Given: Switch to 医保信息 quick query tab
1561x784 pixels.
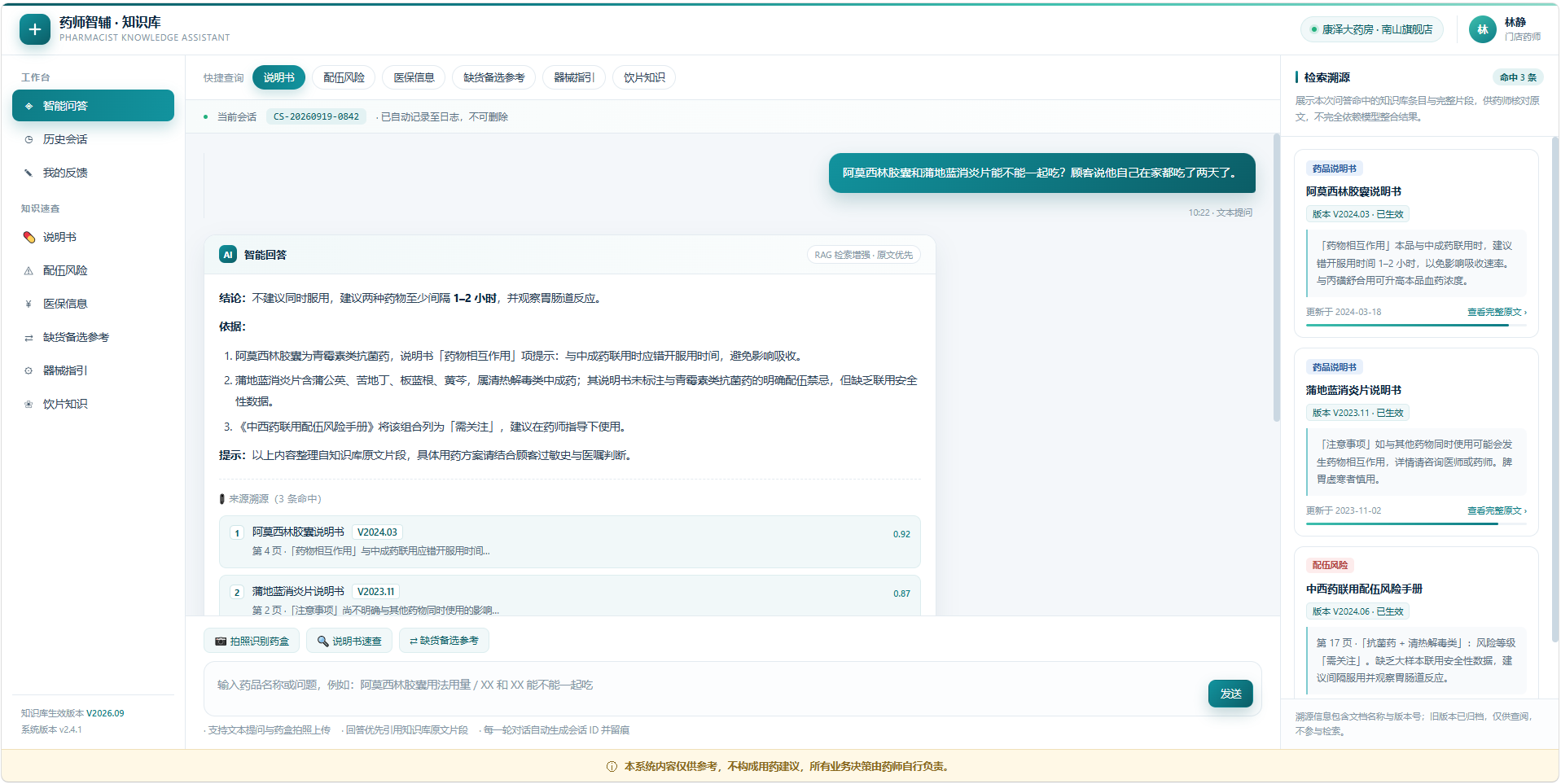Looking at the screenshot, I should tap(414, 77).
